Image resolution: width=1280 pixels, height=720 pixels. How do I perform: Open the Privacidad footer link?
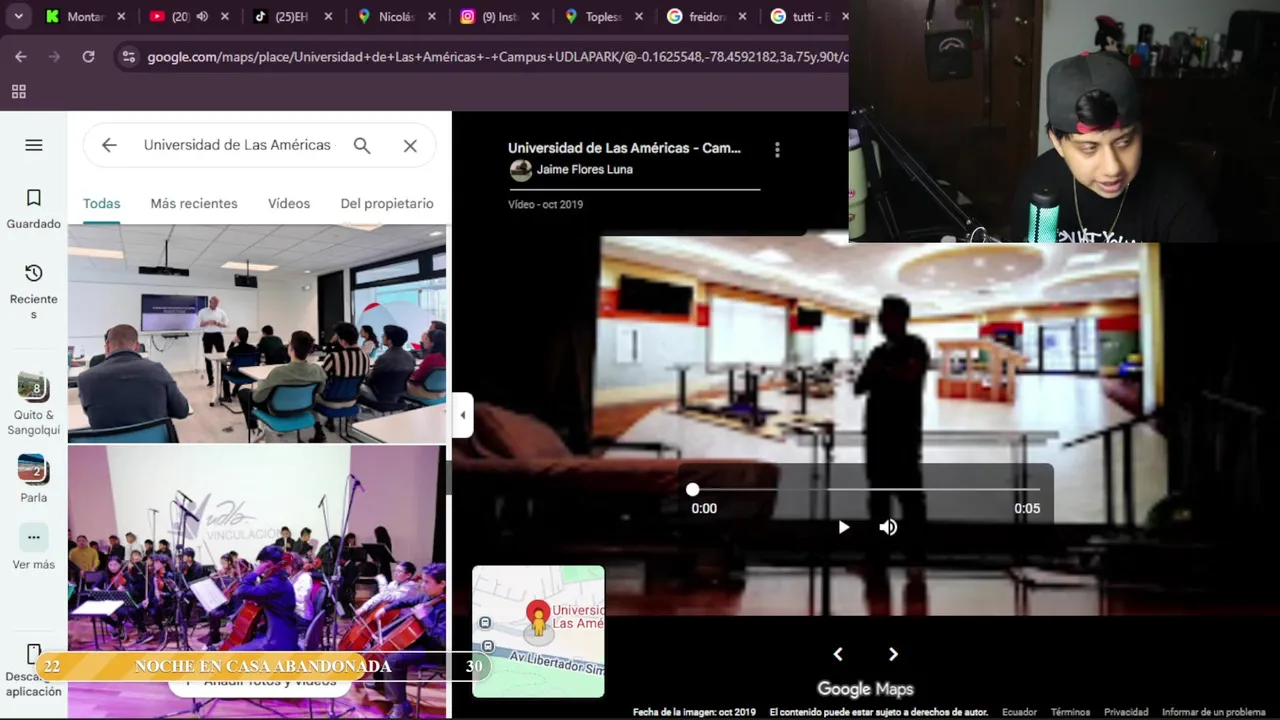coord(1126,712)
